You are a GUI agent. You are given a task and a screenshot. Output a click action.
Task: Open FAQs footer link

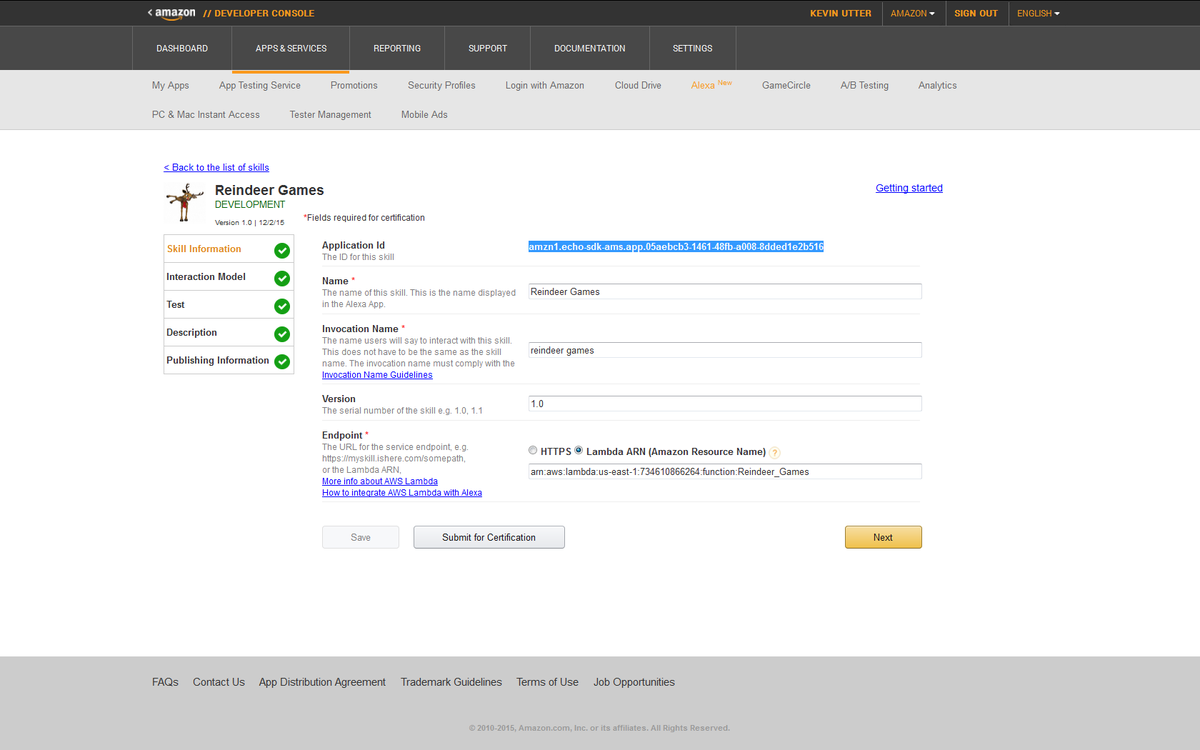(165, 682)
